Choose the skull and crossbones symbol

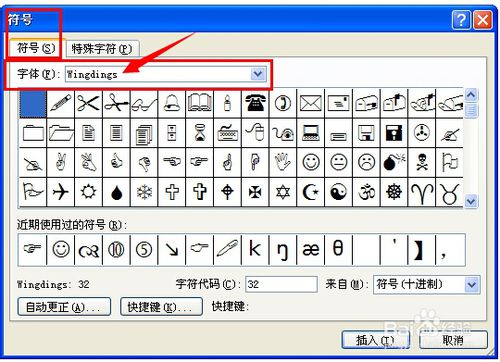(422, 163)
